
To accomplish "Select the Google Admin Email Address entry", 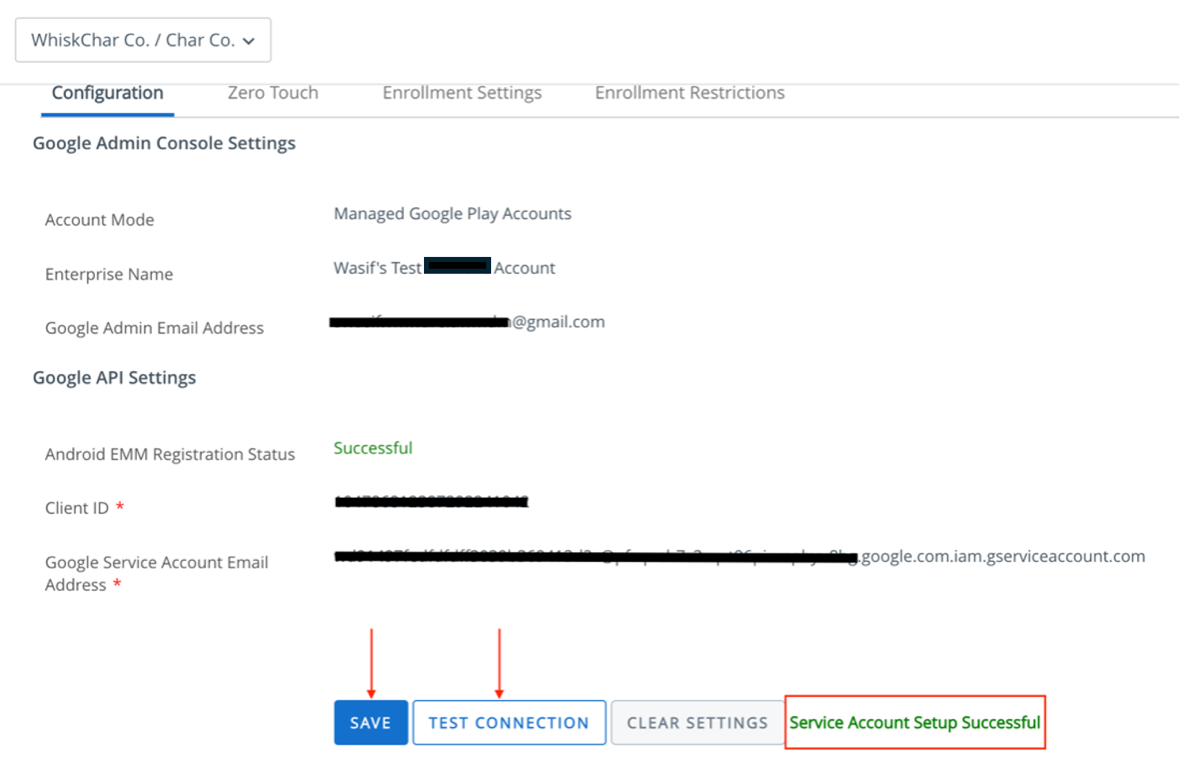I will click(467, 321).
